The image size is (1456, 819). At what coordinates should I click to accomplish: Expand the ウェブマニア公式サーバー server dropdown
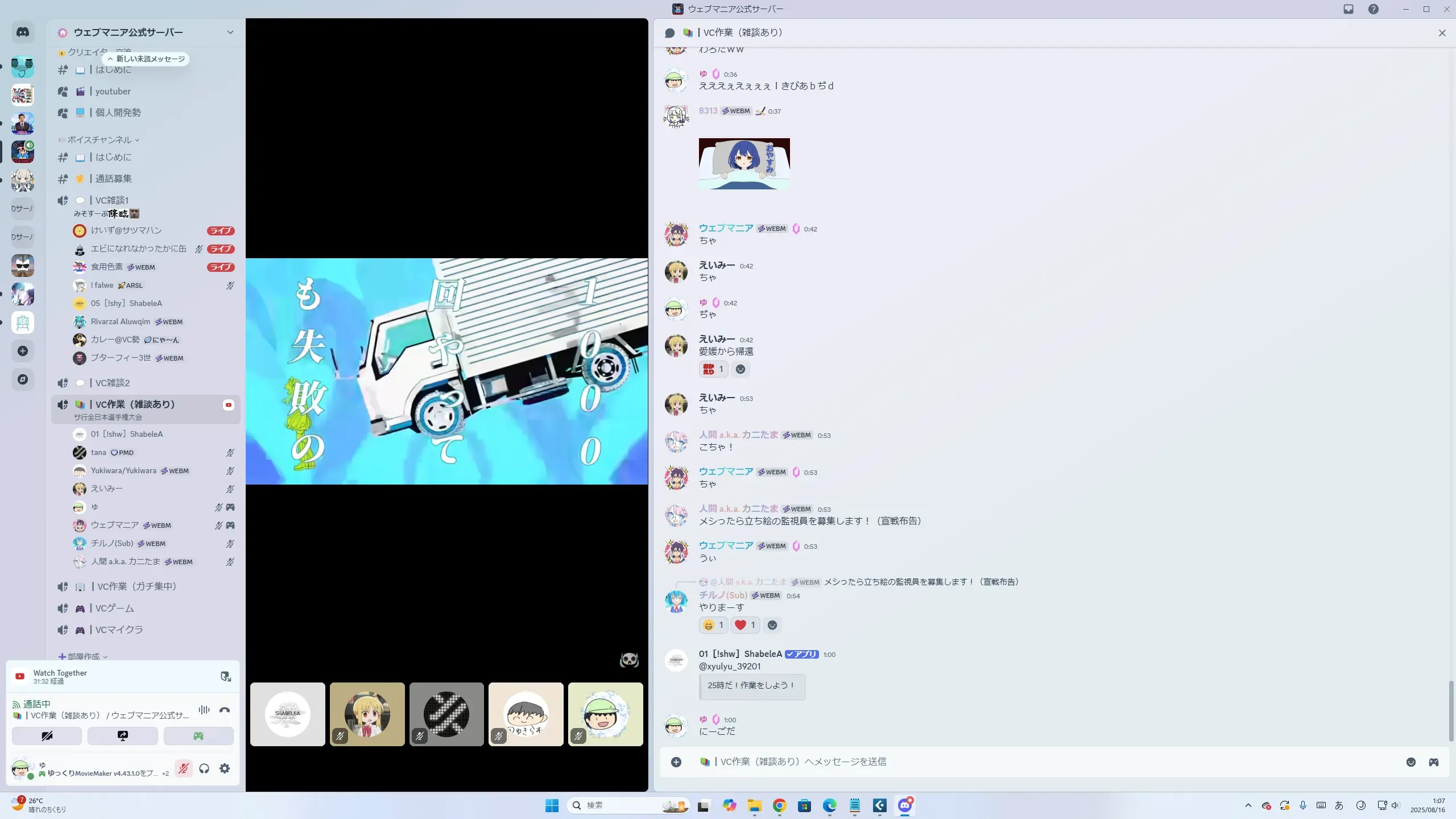pos(230,32)
